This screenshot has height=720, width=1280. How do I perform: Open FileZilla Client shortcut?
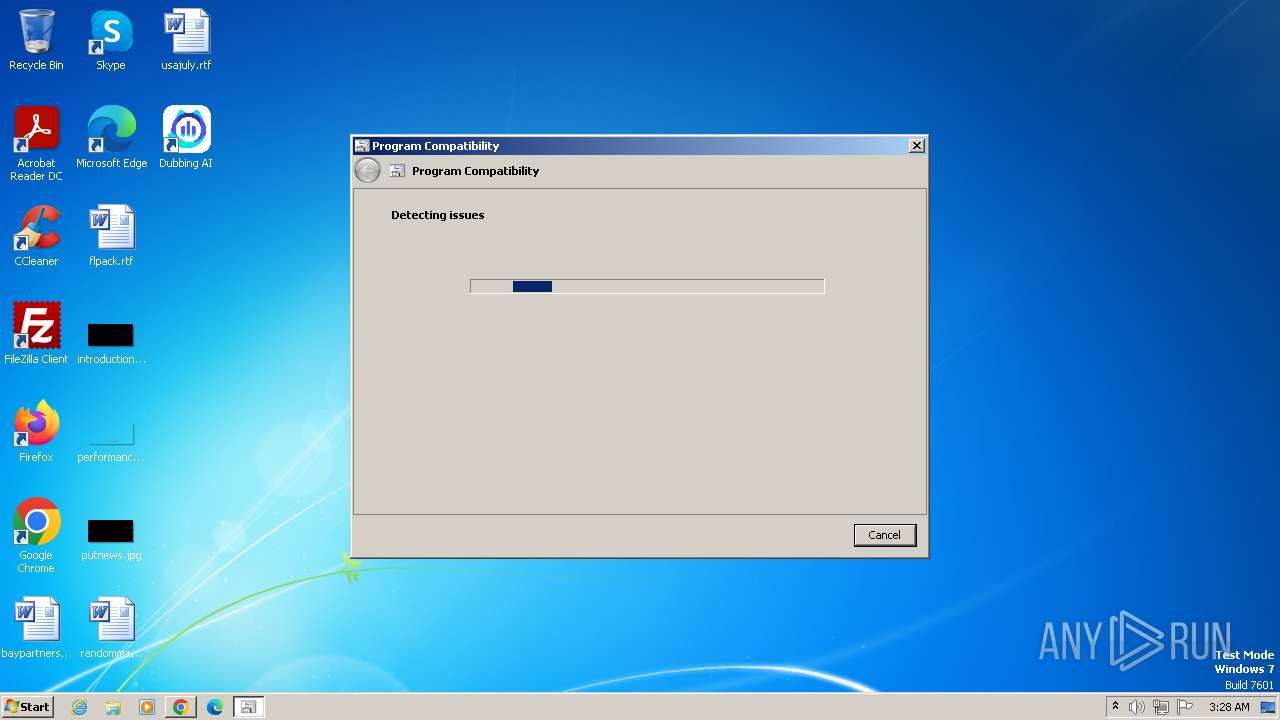pos(36,334)
